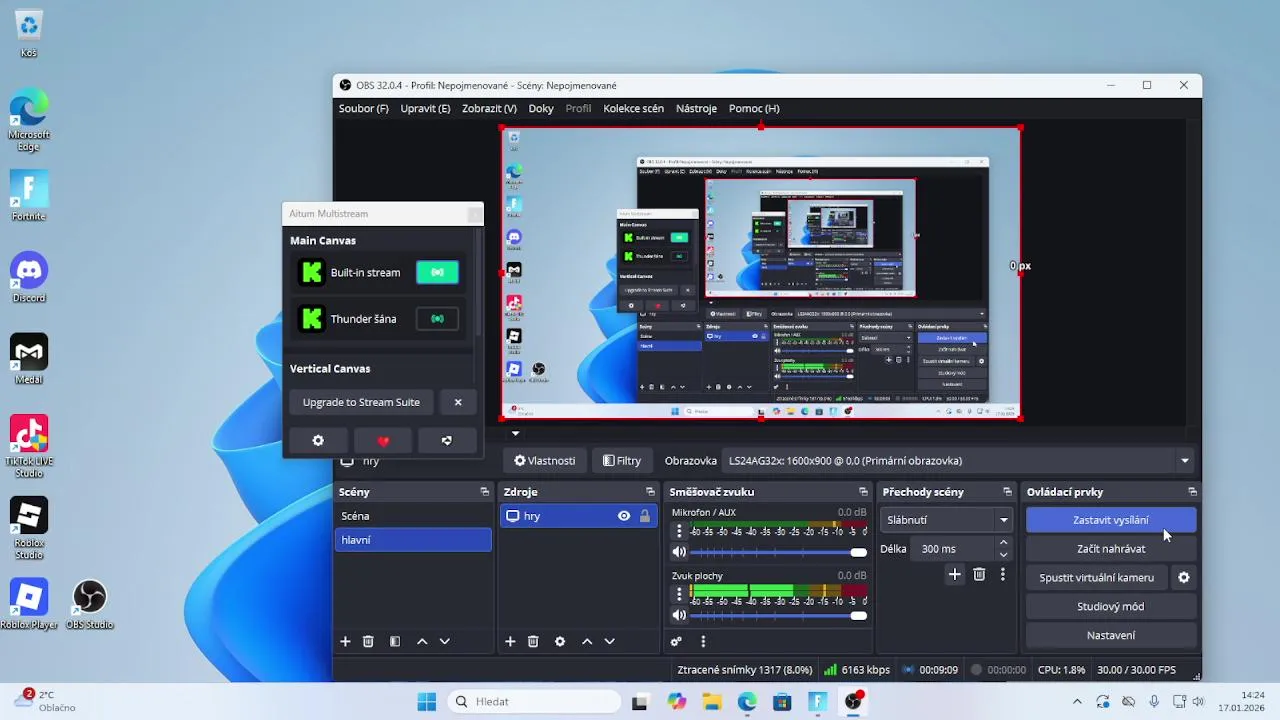This screenshot has height=720, width=1280.
Task: Add a new source in Zdroje panel
Action: [x=510, y=641]
